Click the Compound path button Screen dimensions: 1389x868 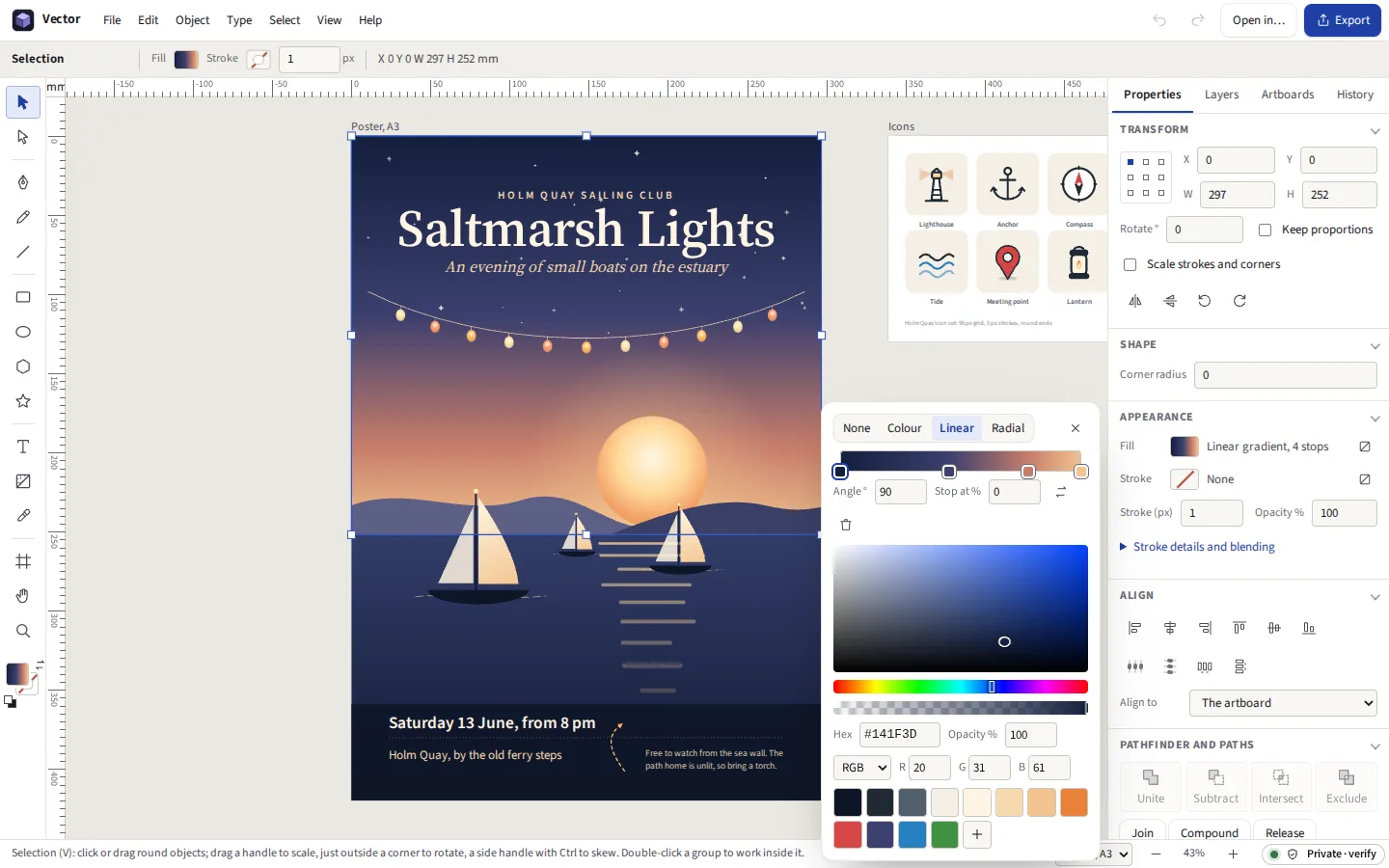coord(1210,832)
